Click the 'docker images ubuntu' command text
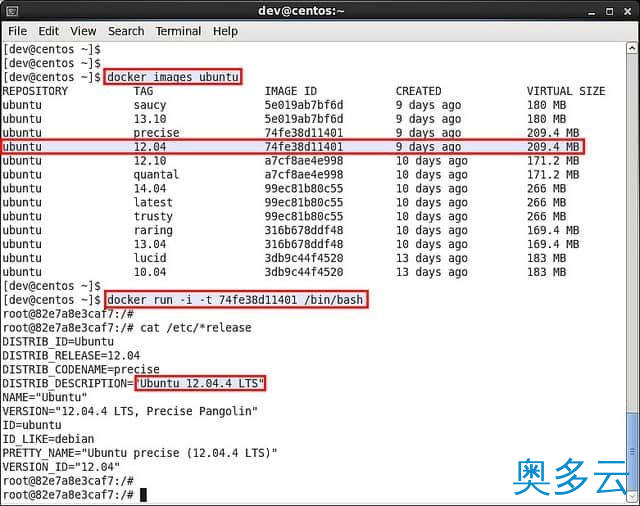The width and height of the screenshot is (640, 506). click(x=173, y=77)
